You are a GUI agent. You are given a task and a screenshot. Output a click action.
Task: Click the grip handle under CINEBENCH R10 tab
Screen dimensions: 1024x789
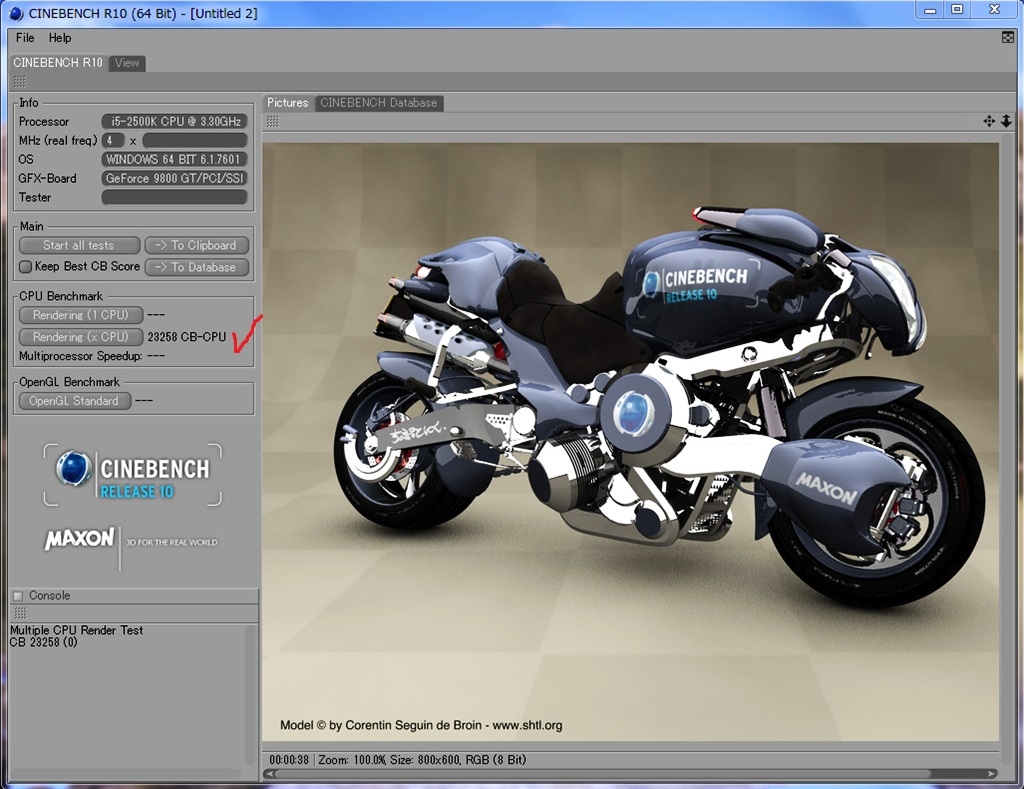click(x=19, y=81)
